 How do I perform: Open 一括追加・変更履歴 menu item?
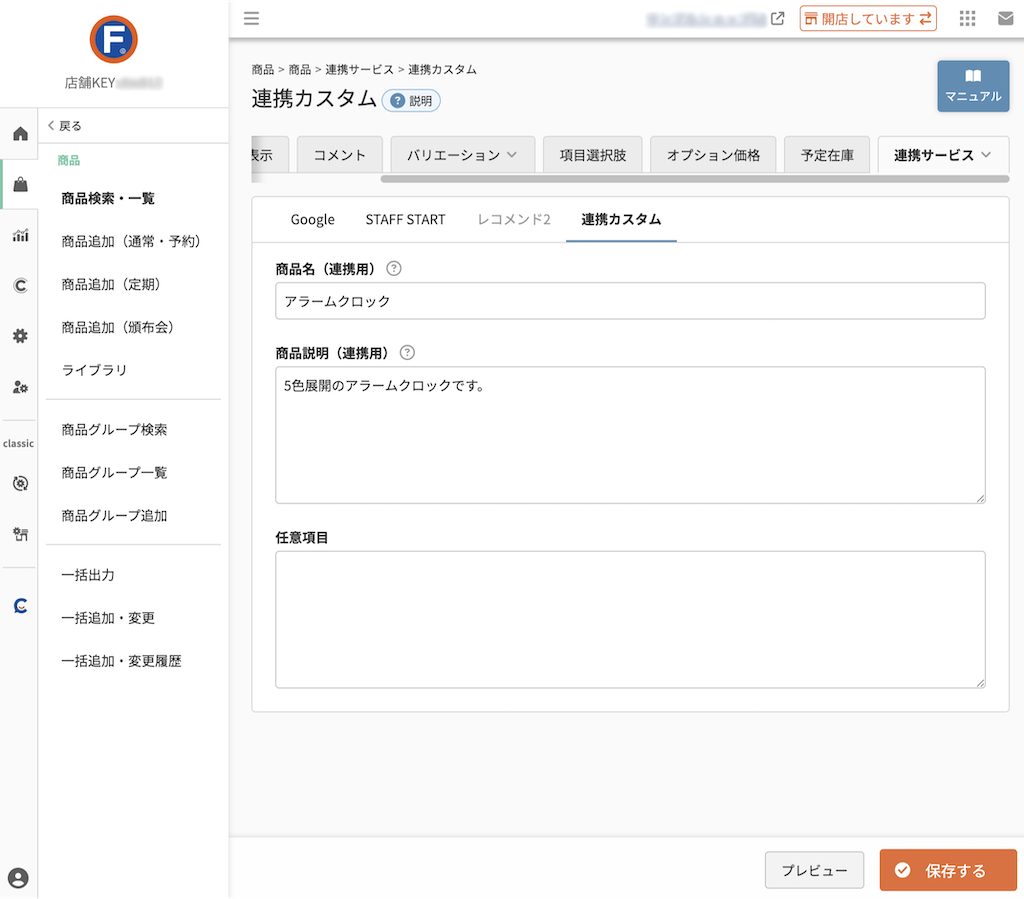121,661
